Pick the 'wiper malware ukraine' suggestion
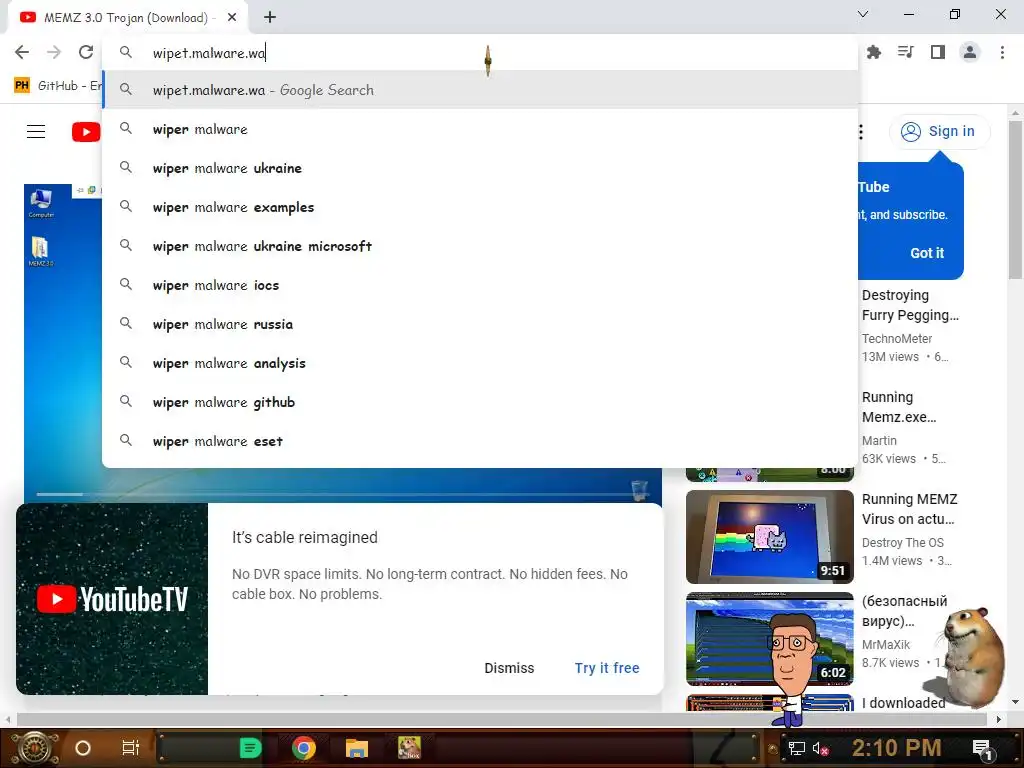This screenshot has width=1024, height=768. point(480,168)
